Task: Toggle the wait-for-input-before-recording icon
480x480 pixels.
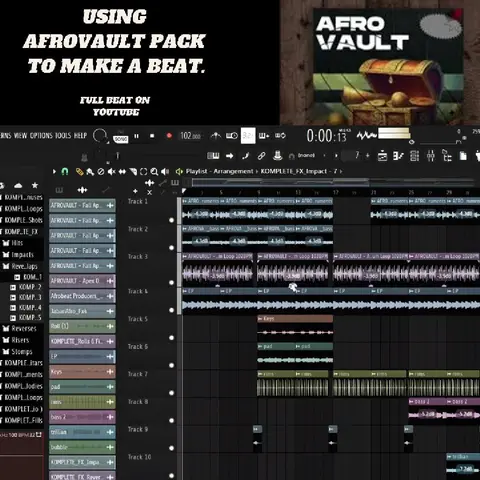Action: tap(232, 136)
